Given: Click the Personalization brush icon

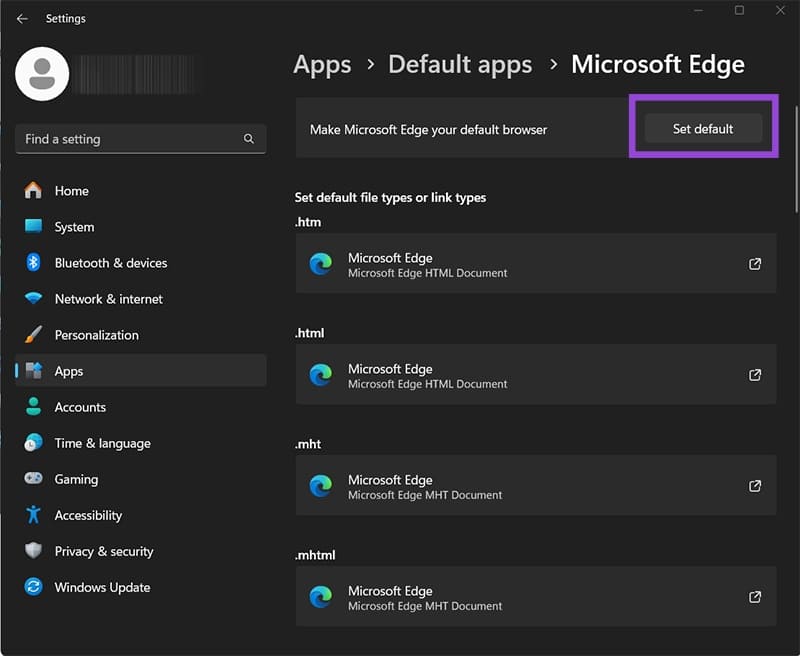Looking at the screenshot, I should click(x=33, y=335).
